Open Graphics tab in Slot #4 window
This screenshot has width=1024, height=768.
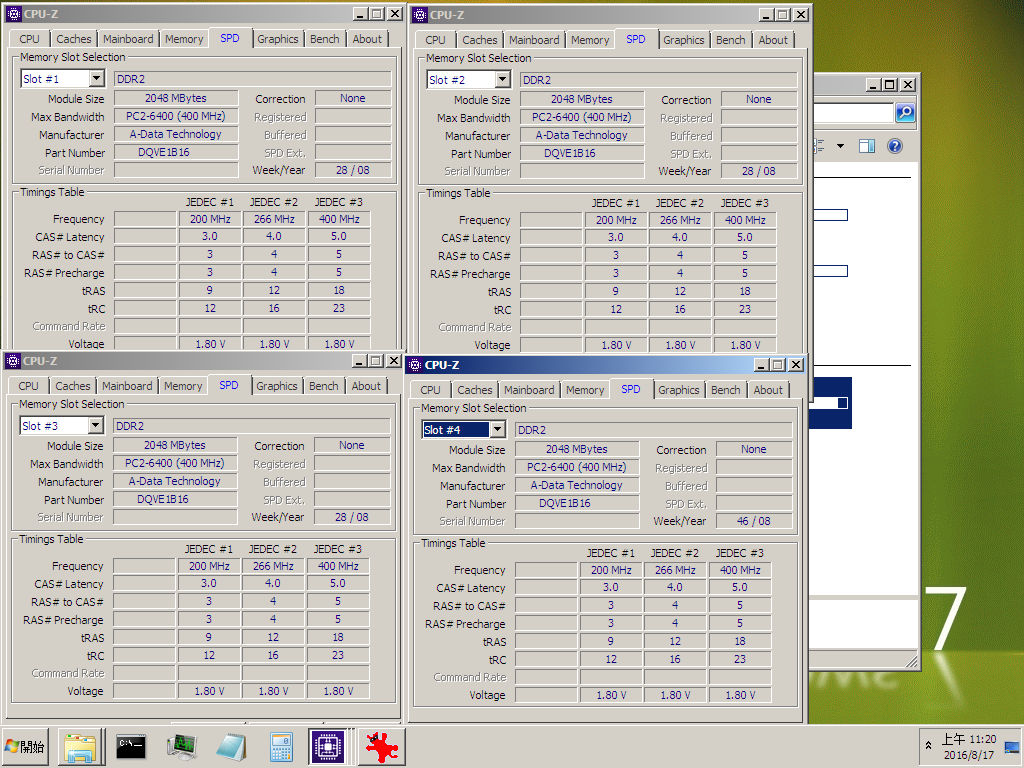(679, 390)
